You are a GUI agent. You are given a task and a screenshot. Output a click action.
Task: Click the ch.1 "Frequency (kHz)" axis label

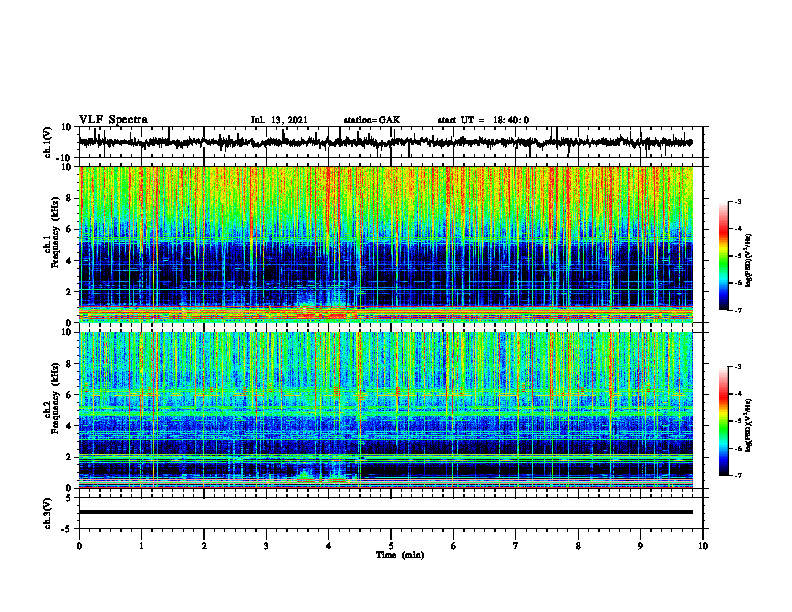55,232
